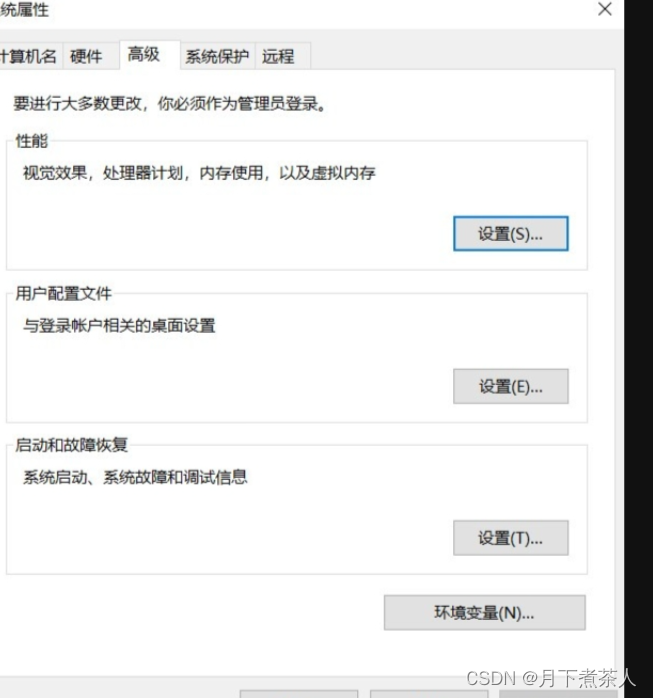Click 设置(S)... in the 性能 section
Image resolution: width=653 pixels, height=698 pixels.
click(511, 234)
